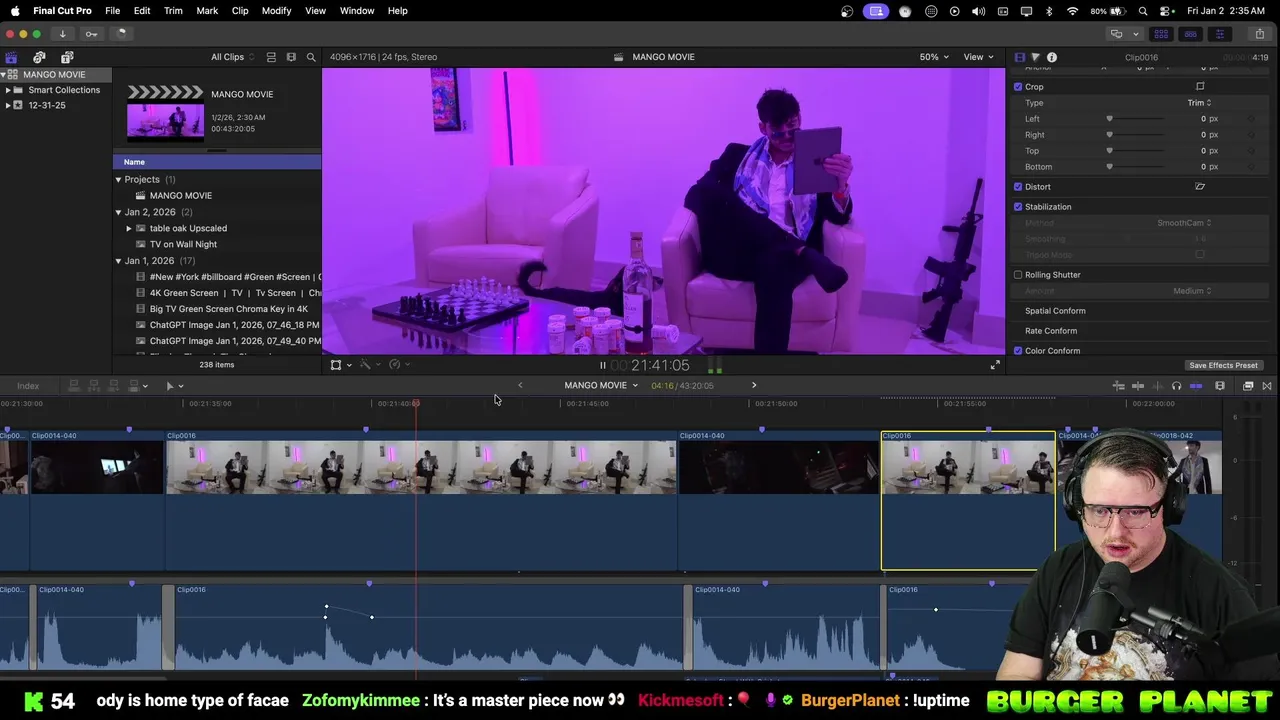Select the yellow-highlighted Clip0016 in timeline
1280x720 pixels.
(967, 500)
